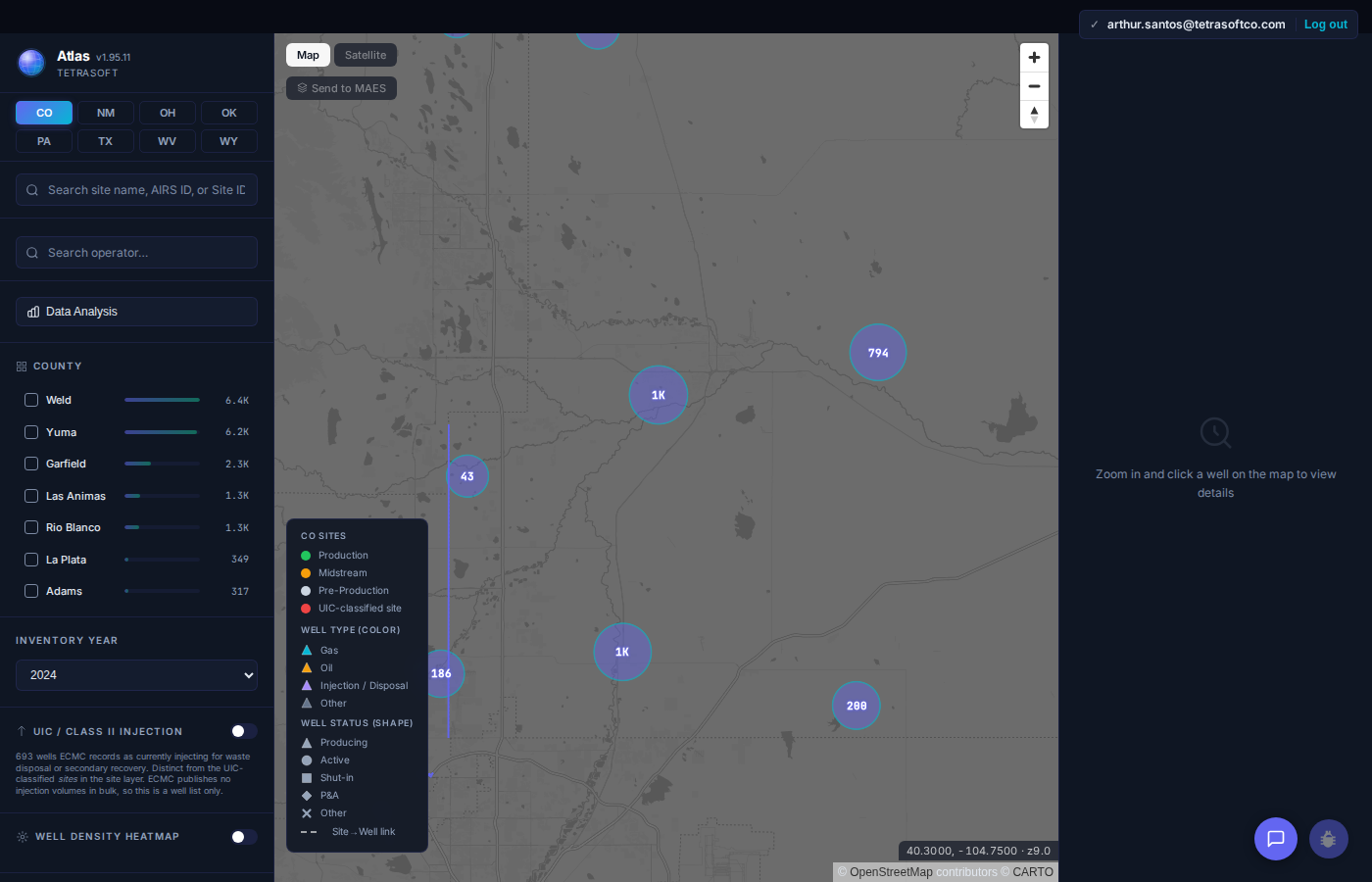This screenshot has height=882, width=1372.
Task: Switch to Map view
Action: point(308,55)
